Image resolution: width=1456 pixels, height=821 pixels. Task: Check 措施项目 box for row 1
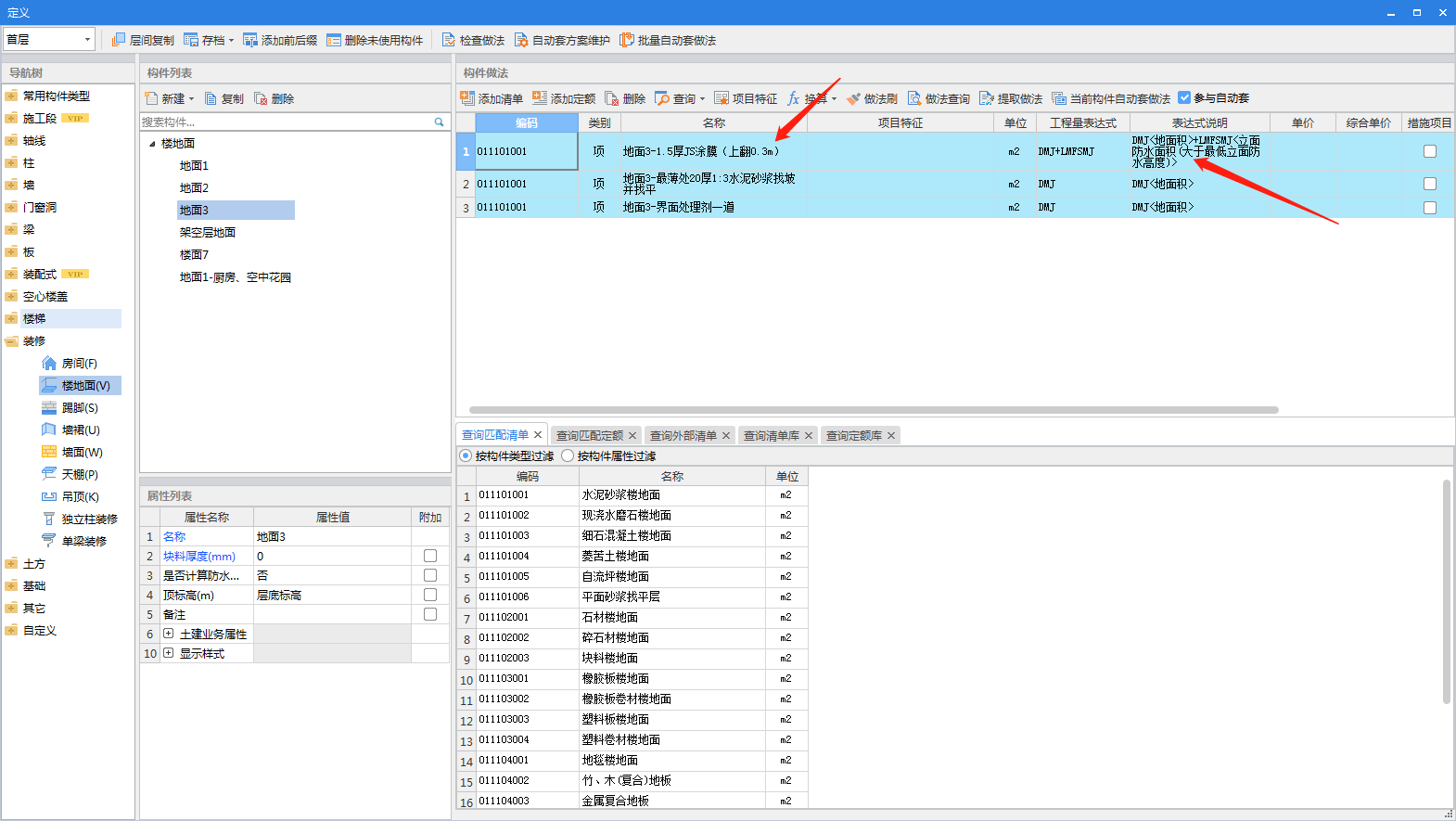1430,151
